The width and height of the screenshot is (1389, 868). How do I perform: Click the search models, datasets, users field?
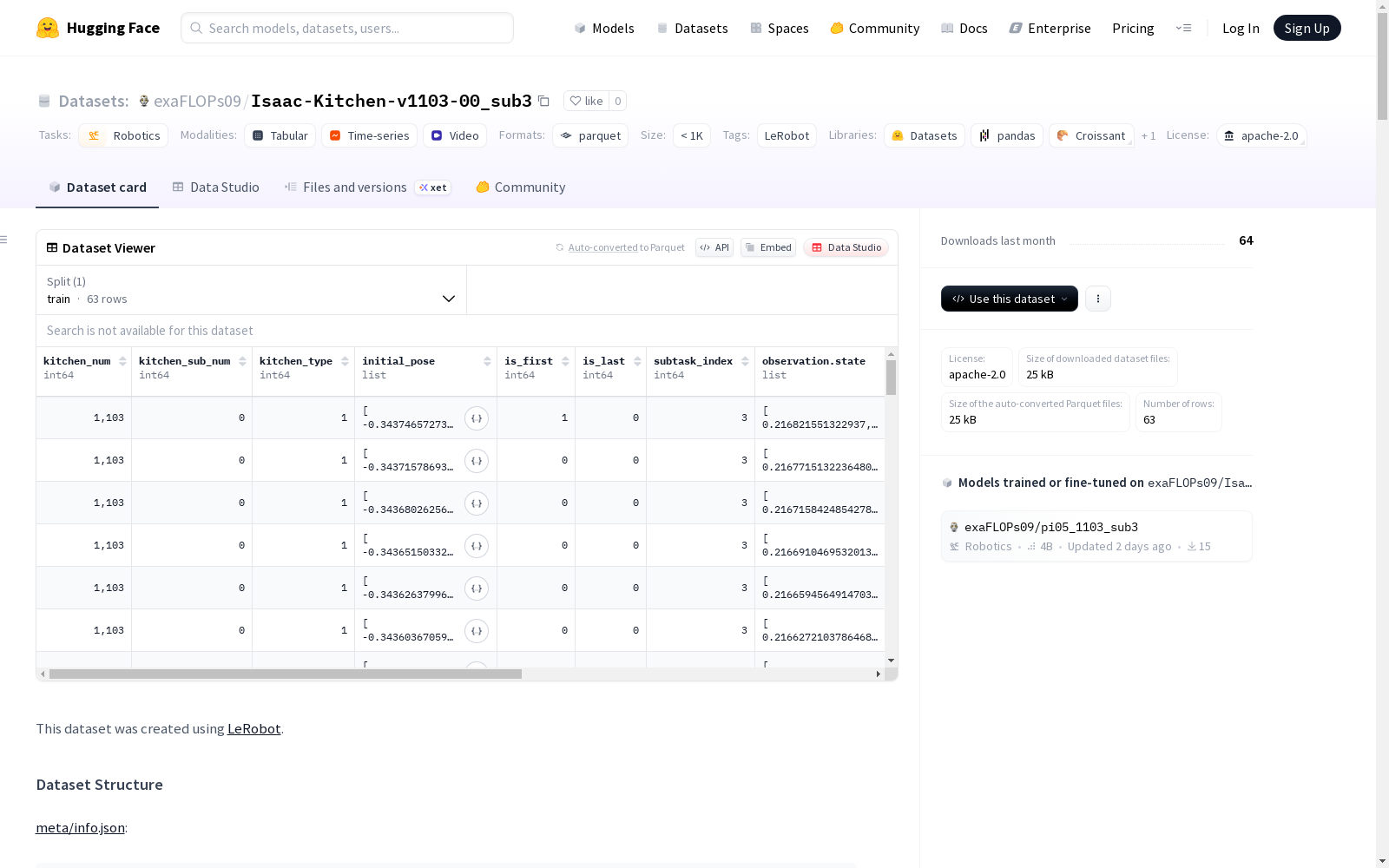[x=347, y=28]
